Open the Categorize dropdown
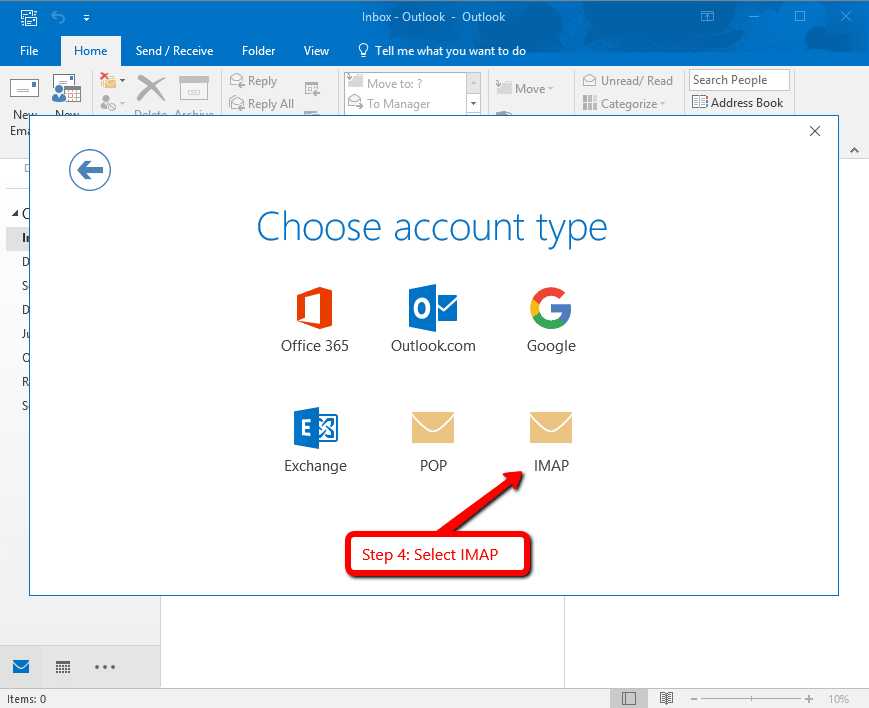Viewport: 869px width, 708px height. pos(623,104)
